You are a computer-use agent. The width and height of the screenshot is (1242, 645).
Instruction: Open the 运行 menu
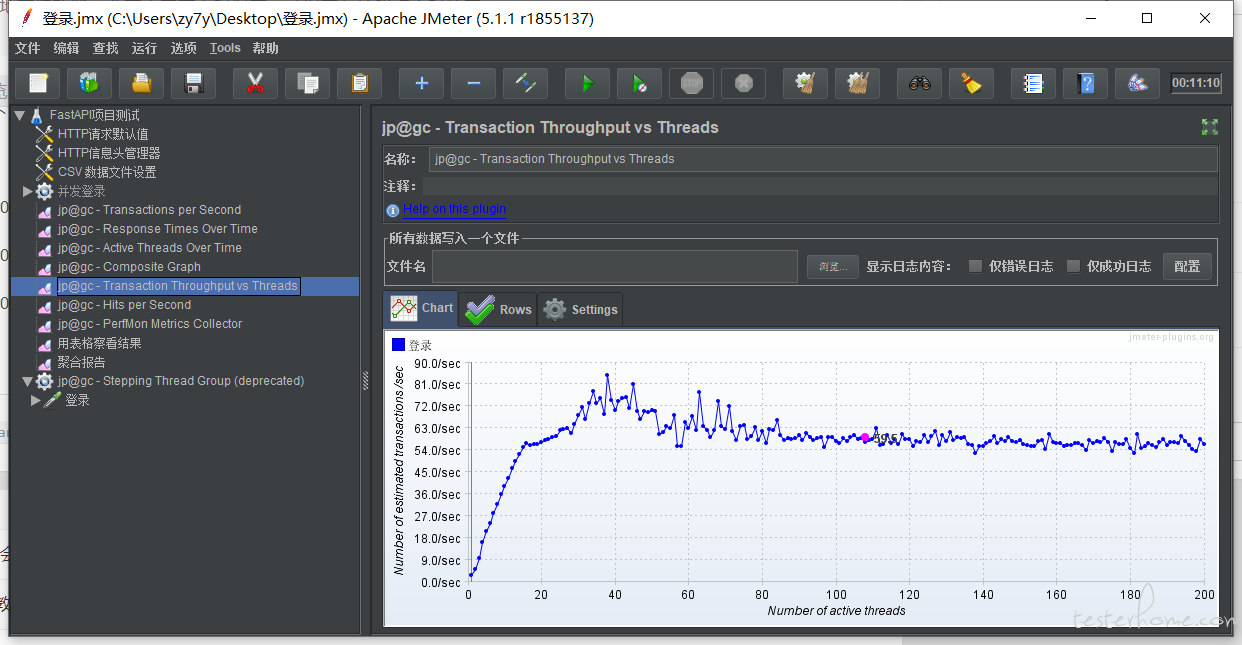(144, 48)
